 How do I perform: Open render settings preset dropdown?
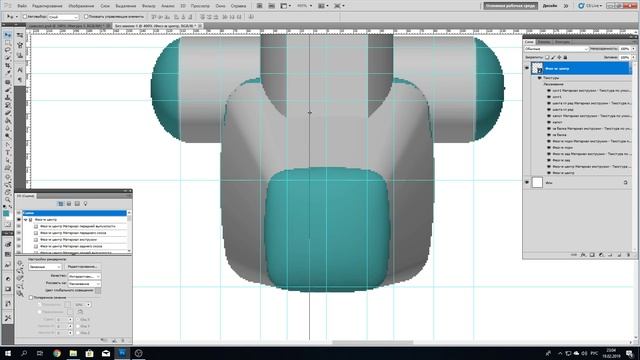pyautogui.click(x=44, y=267)
